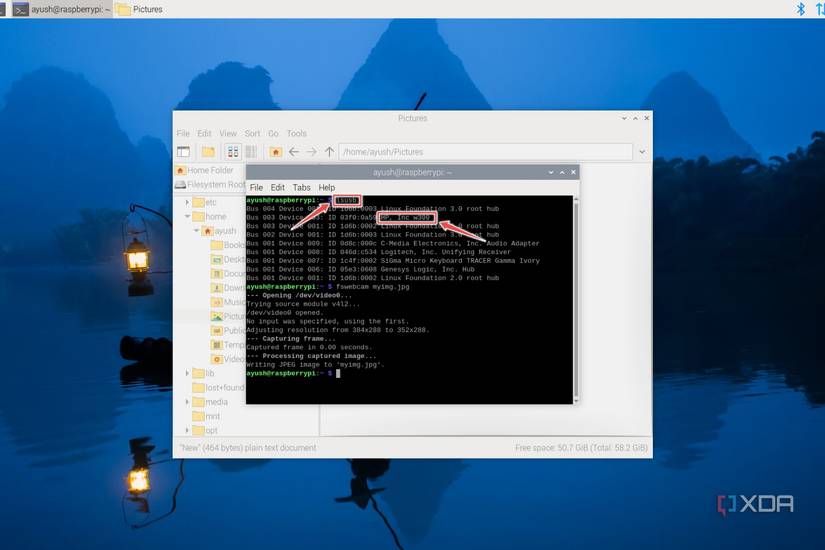Screen dimensions: 825x550
Task: Select the Documents folder icon
Action: (x=216, y=273)
